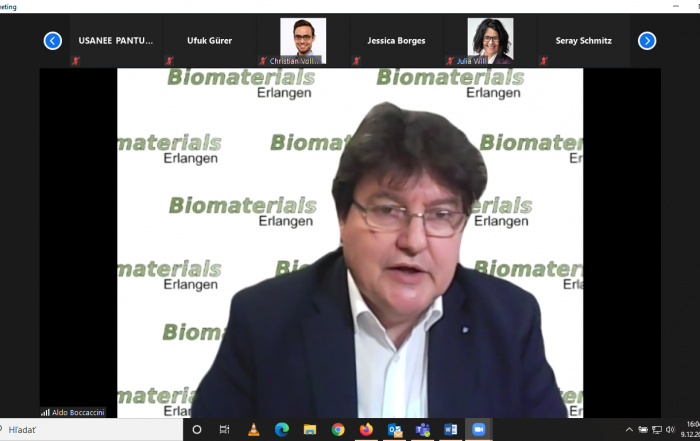Viewport: 700px width, 441px height.
Task: Click Aldo Boccaccini speaker name label
Action: (78, 412)
